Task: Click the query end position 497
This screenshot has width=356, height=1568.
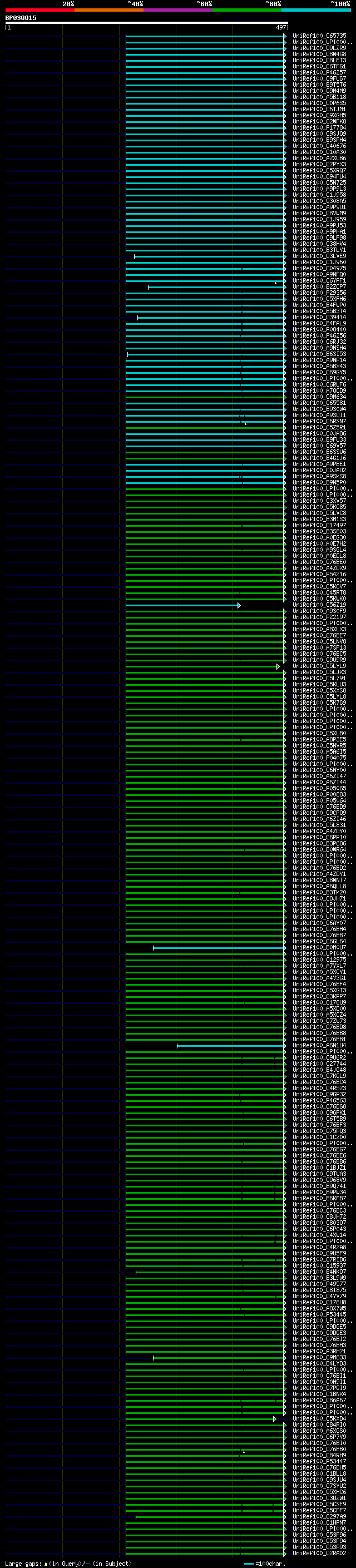Action: pos(280,27)
